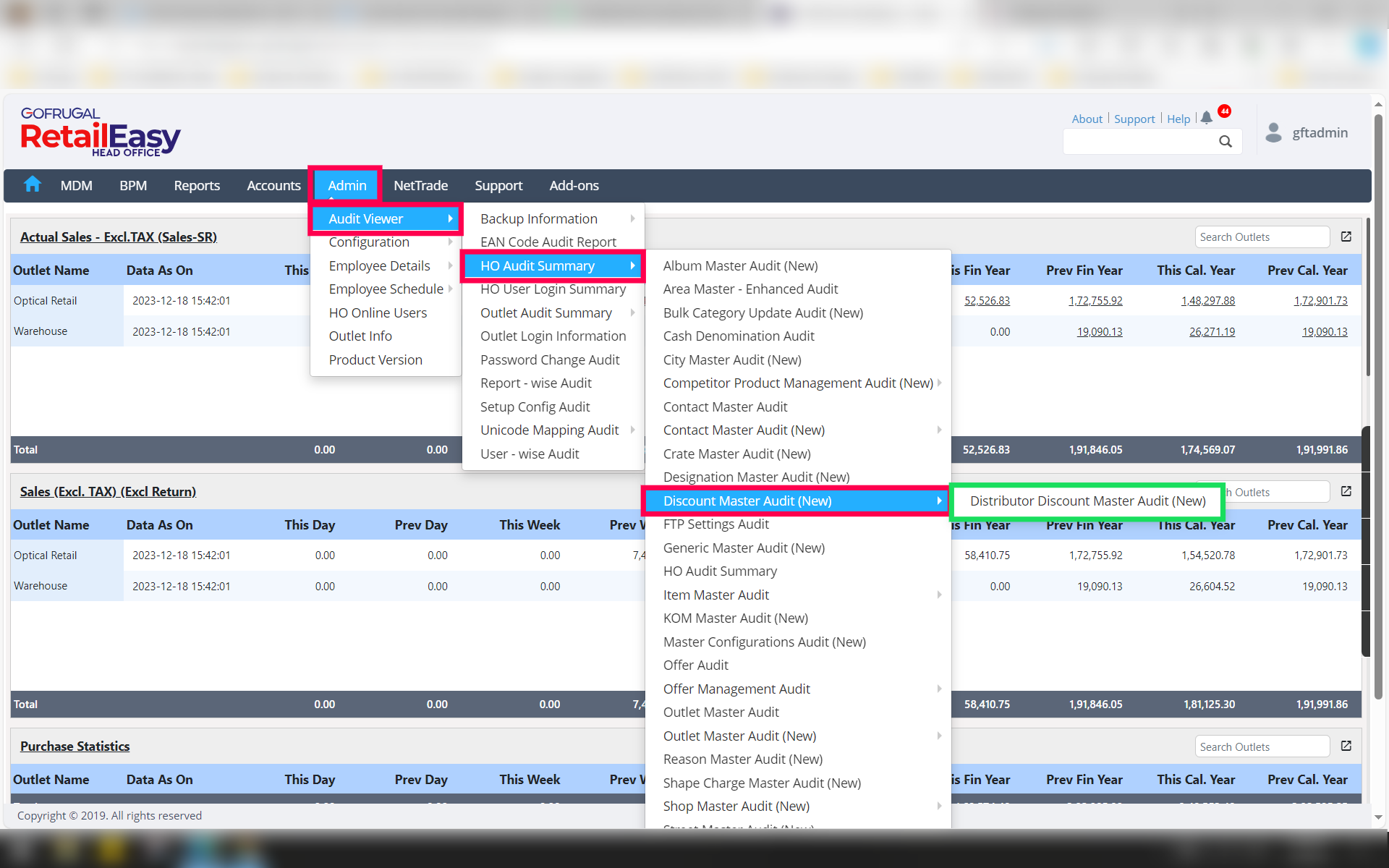Expand Competitor Product Management Audit submenu

coord(939,383)
